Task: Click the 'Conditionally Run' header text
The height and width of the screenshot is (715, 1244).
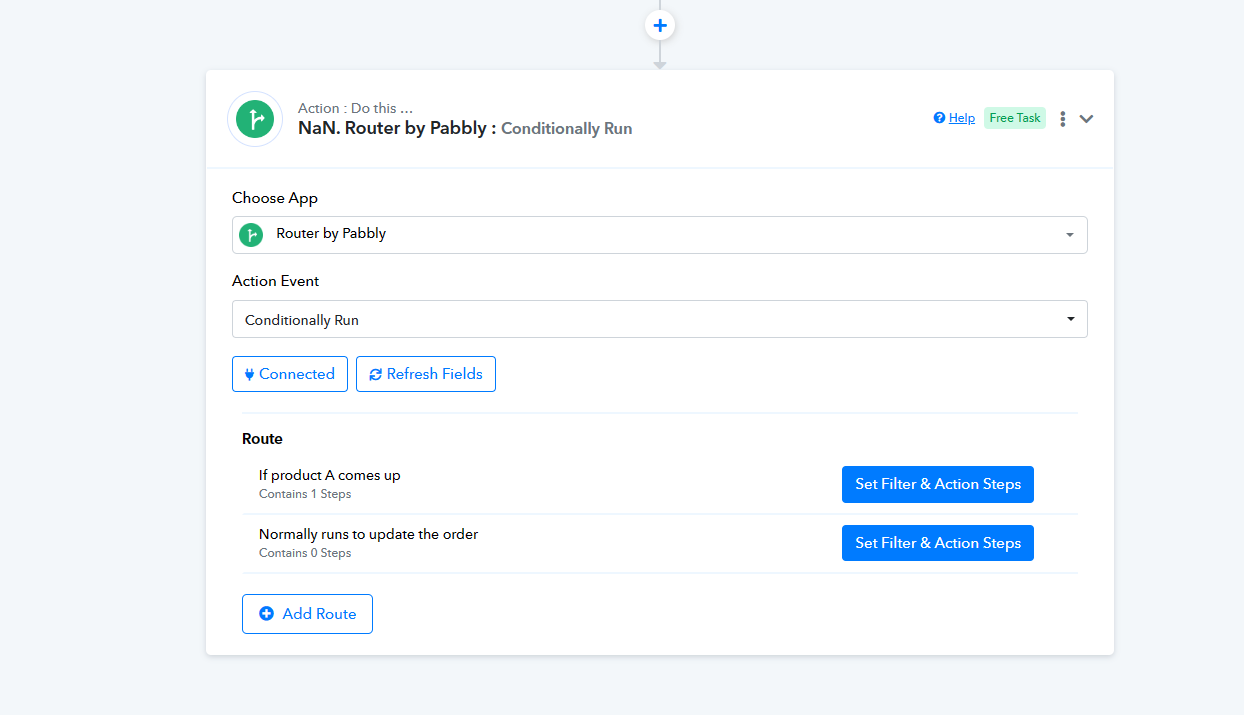Action: click(567, 128)
